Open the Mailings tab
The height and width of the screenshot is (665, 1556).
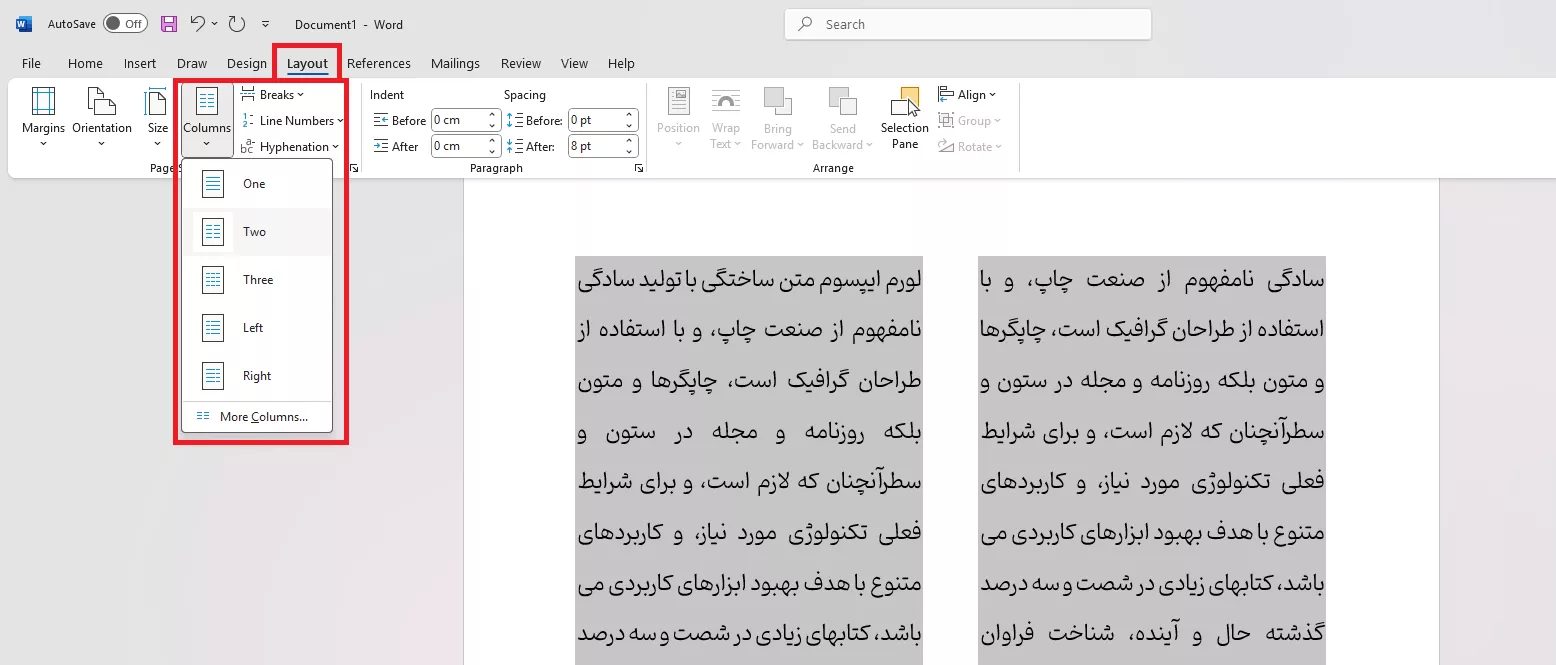point(456,63)
